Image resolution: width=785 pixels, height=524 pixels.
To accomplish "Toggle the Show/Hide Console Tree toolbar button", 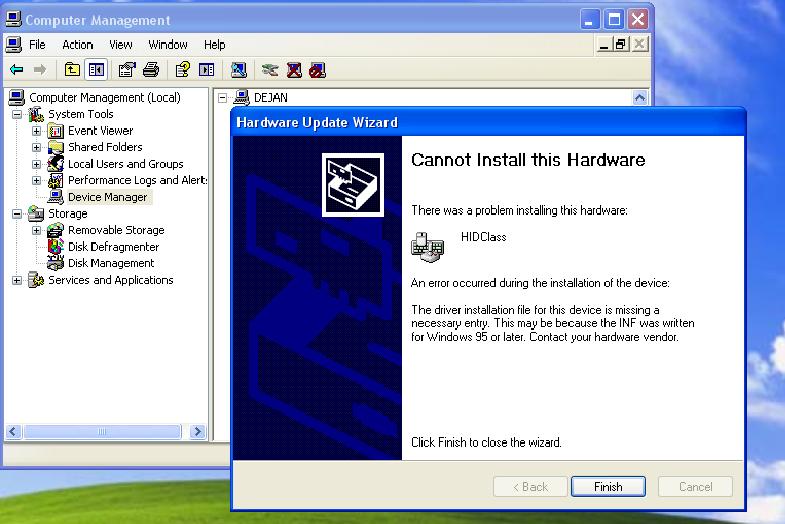I will tap(96, 70).
